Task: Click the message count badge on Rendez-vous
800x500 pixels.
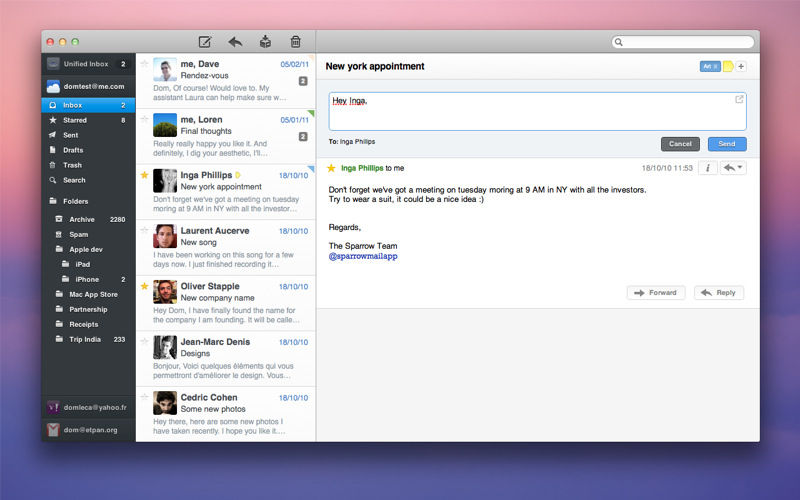Action: (303, 81)
